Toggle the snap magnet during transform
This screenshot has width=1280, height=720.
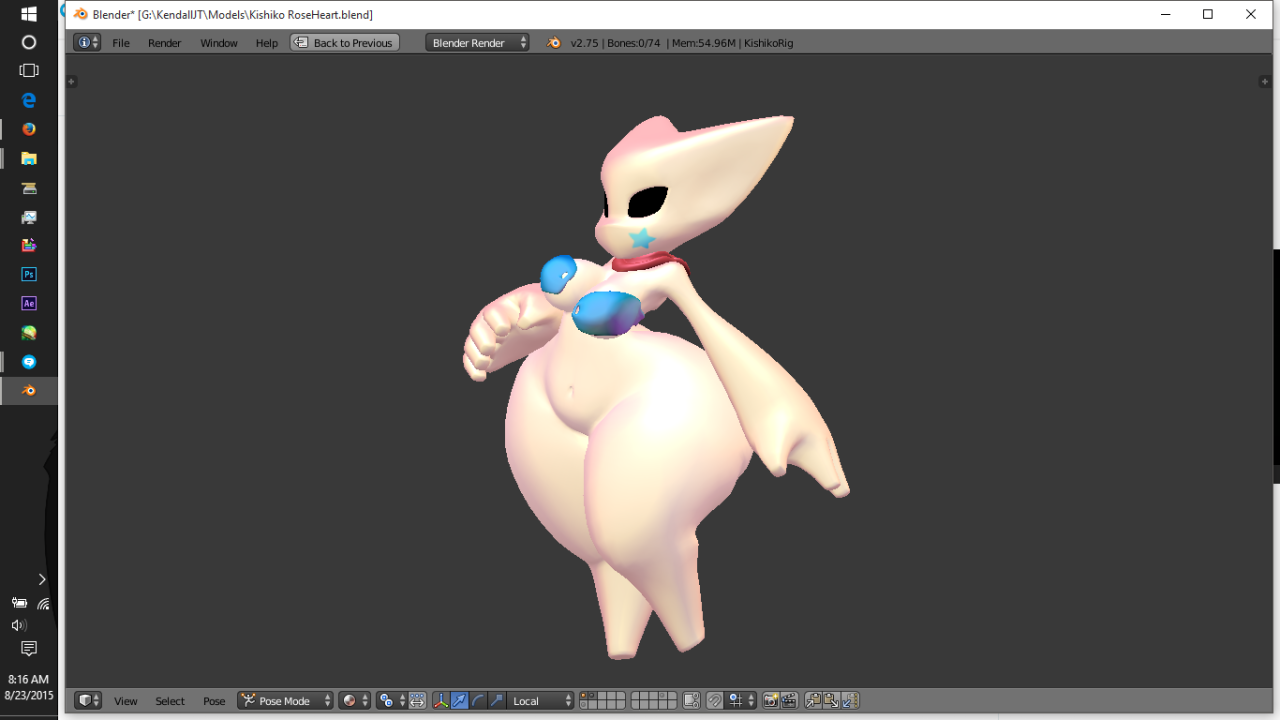point(715,701)
